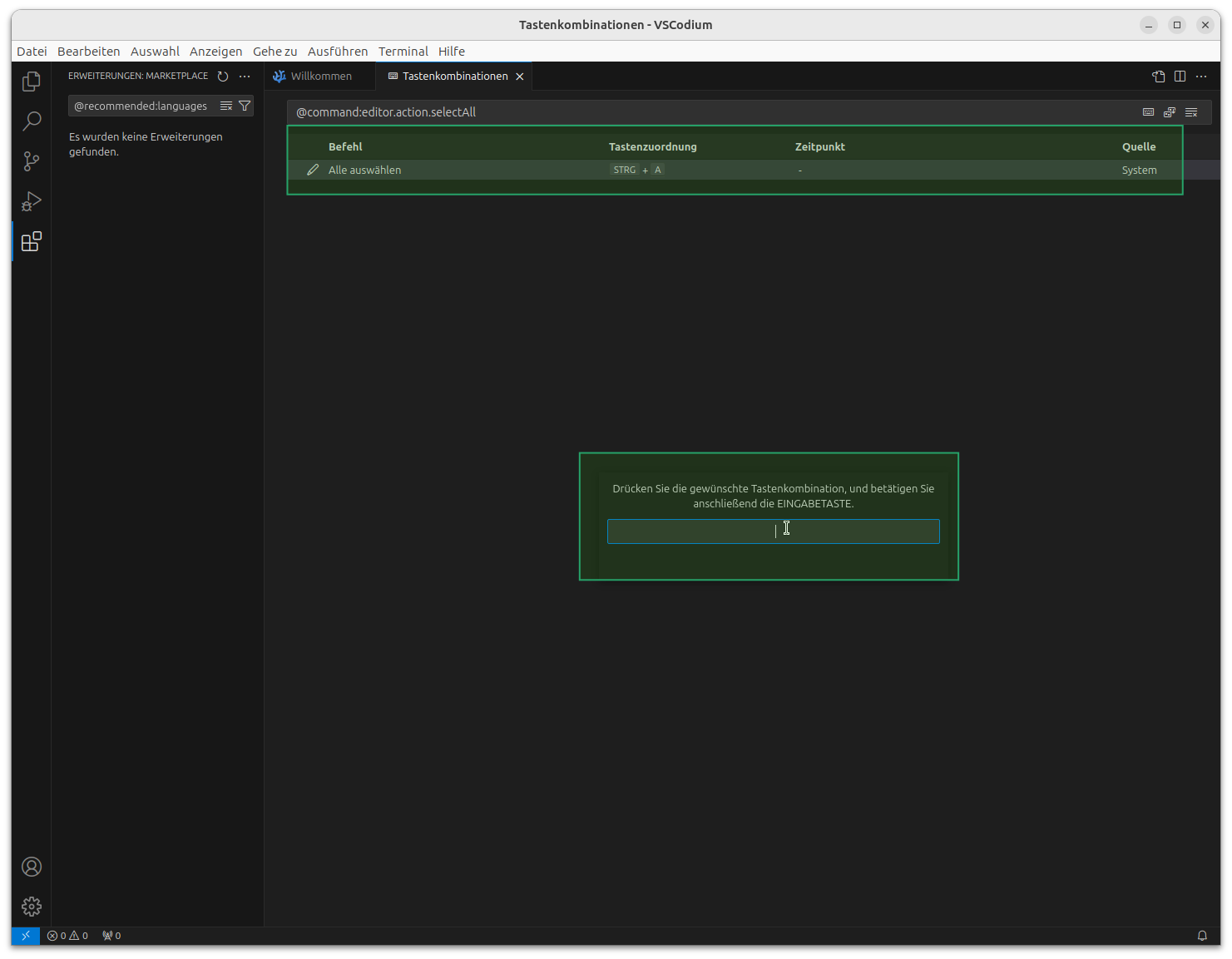Open extensions view more actions menu
This screenshot has width=1232, height=959.
tap(245, 77)
